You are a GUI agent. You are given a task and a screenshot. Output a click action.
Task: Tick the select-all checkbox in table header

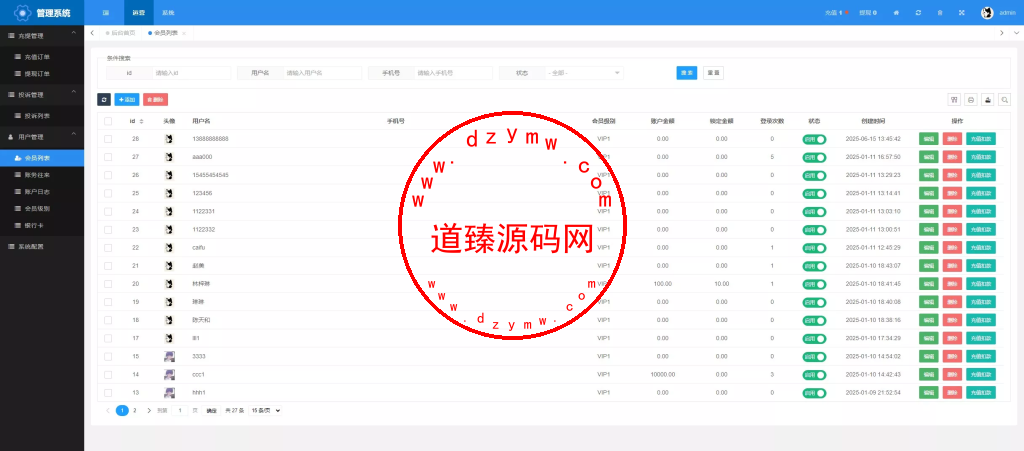click(x=108, y=121)
